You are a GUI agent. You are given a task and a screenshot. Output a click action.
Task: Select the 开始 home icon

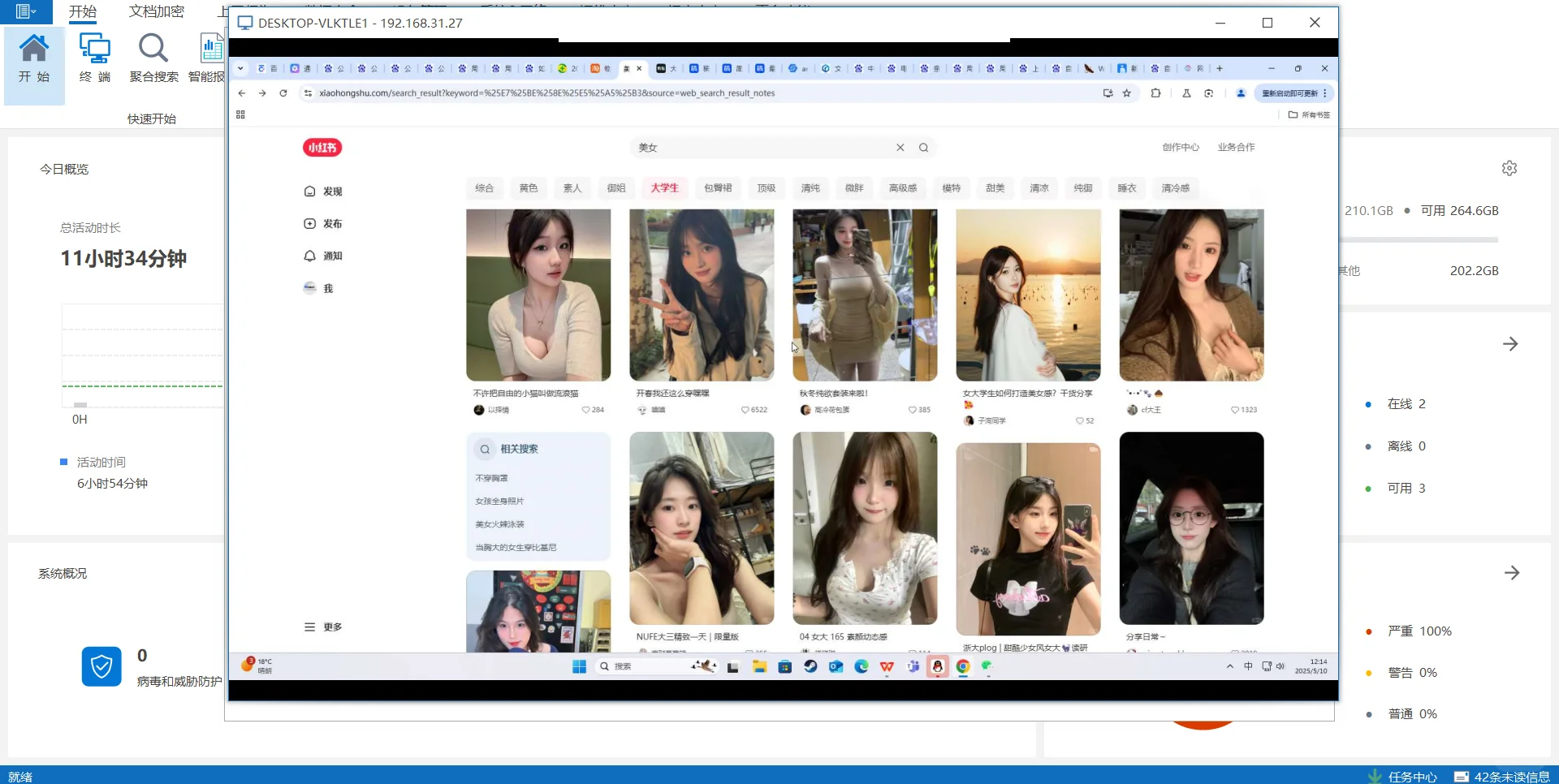coord(34,49)
